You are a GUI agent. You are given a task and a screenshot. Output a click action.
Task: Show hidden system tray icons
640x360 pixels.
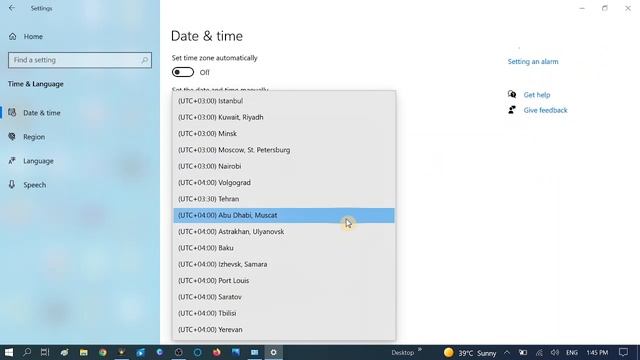point(507,353)
